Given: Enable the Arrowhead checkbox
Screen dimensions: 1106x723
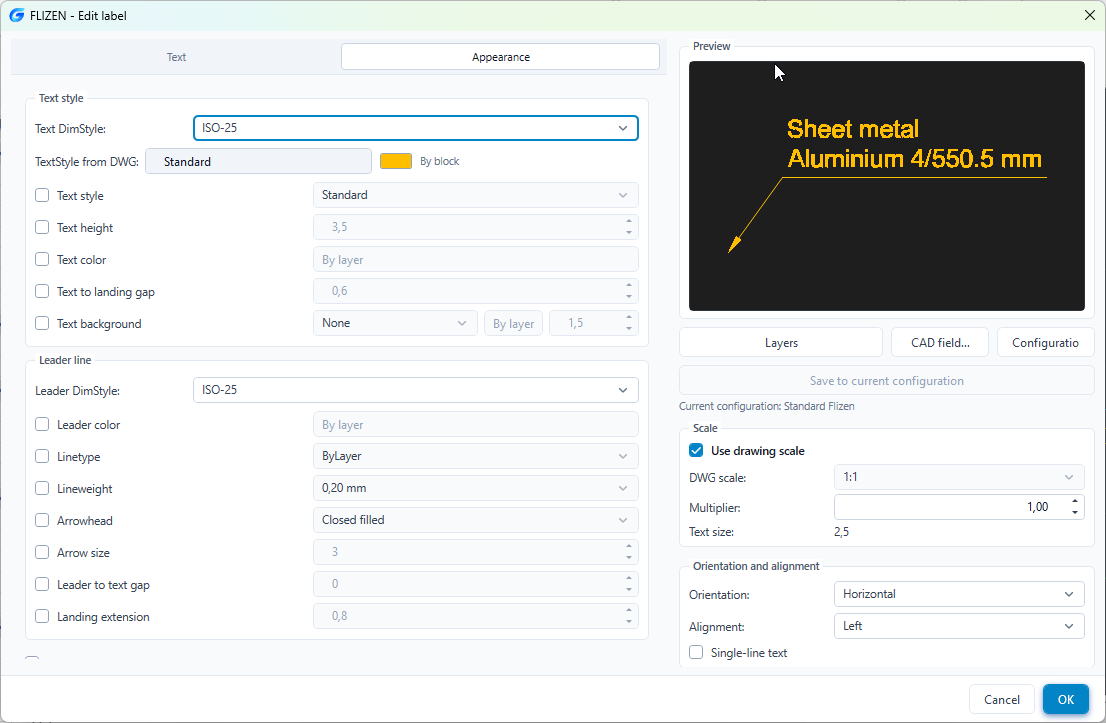Looking at the screenshot, I should pyautogui.click(x=42, y=521).
